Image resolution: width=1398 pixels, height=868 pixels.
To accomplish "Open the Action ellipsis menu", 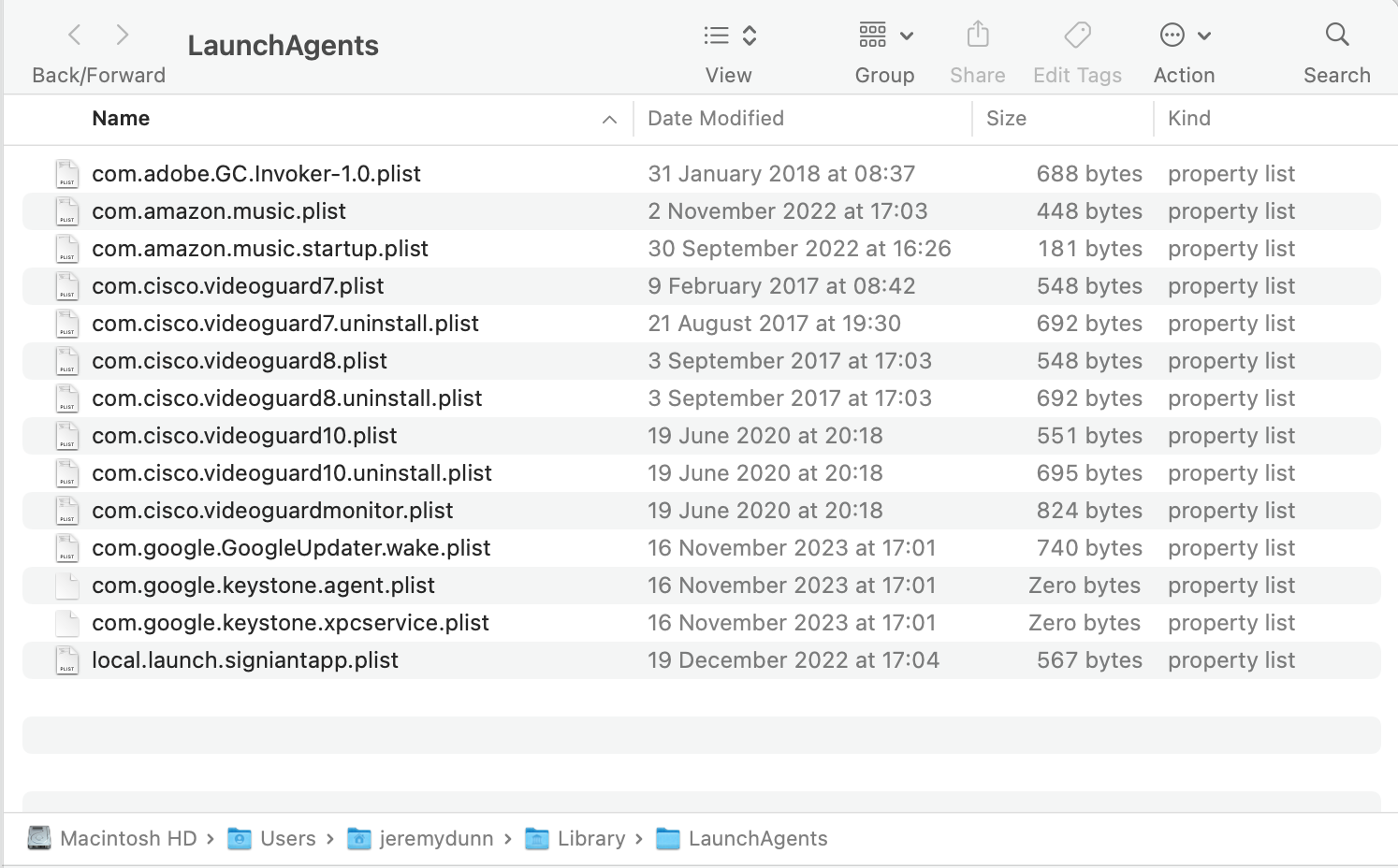I will (x=1184, y=36).
